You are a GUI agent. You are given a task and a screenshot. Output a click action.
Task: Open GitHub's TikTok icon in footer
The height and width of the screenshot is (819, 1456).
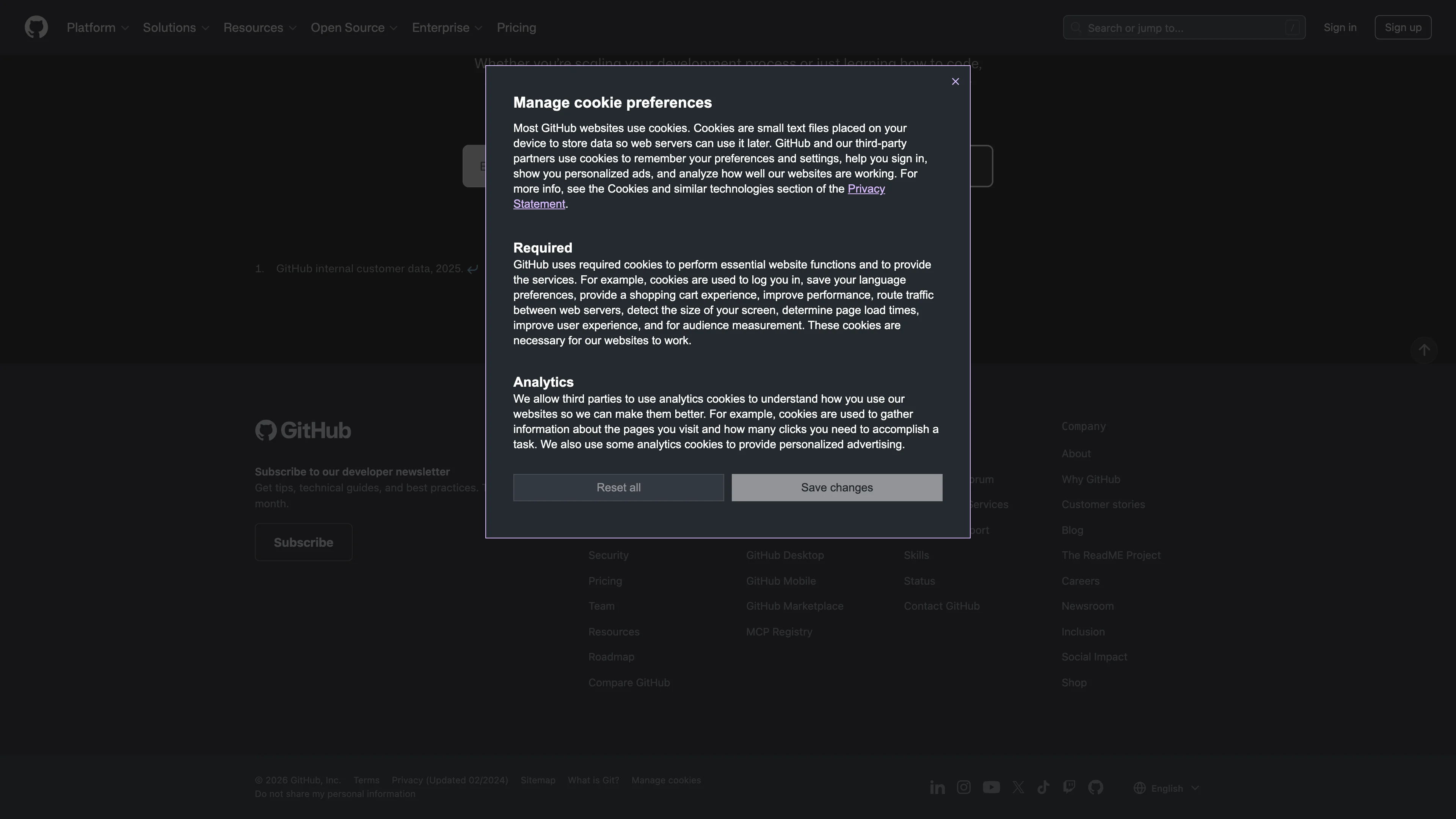click(1043, 788)
